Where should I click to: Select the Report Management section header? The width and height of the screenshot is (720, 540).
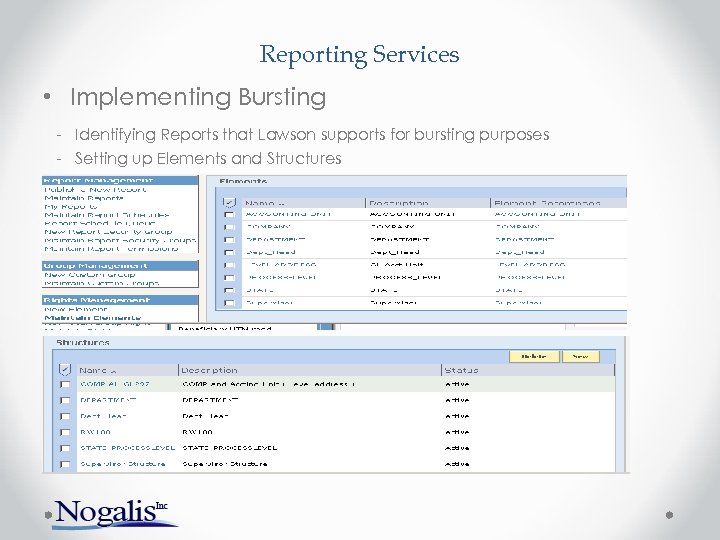click(120, 180)
